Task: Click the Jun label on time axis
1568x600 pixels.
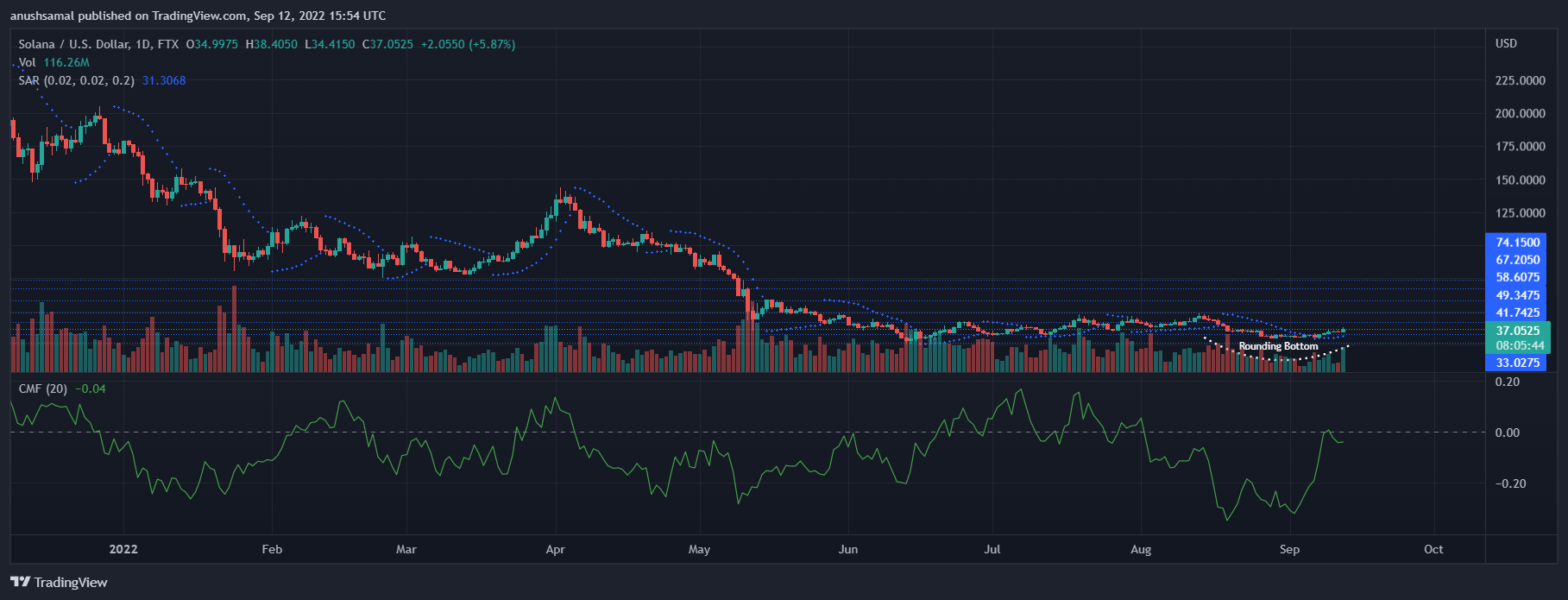Action: tap(848, 549)
